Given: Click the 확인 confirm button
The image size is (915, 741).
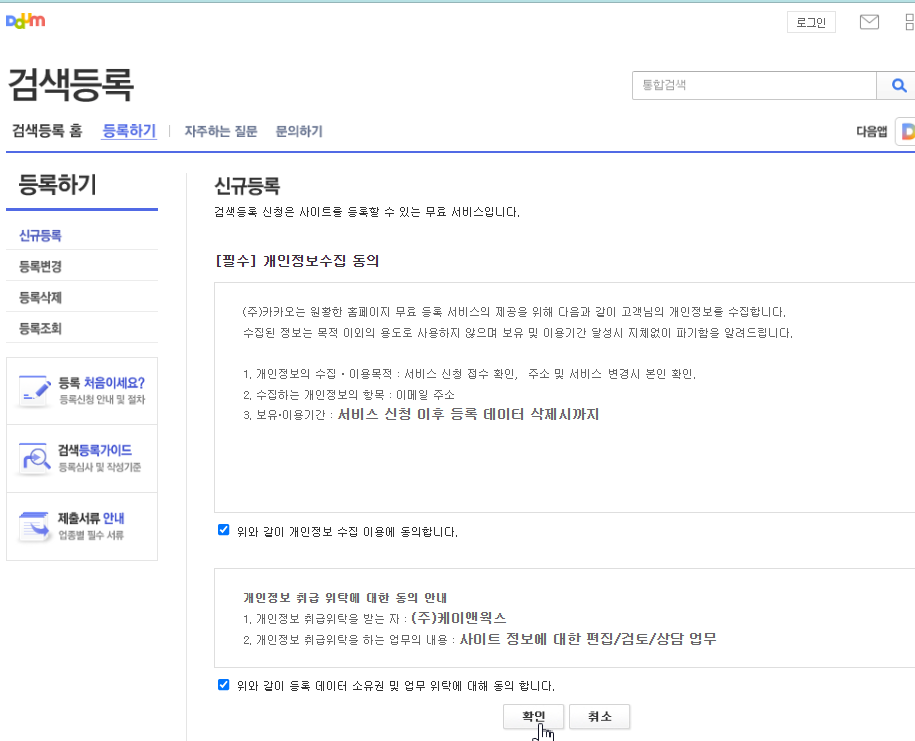Looking at the screenshot, I should tap(533, 716).
